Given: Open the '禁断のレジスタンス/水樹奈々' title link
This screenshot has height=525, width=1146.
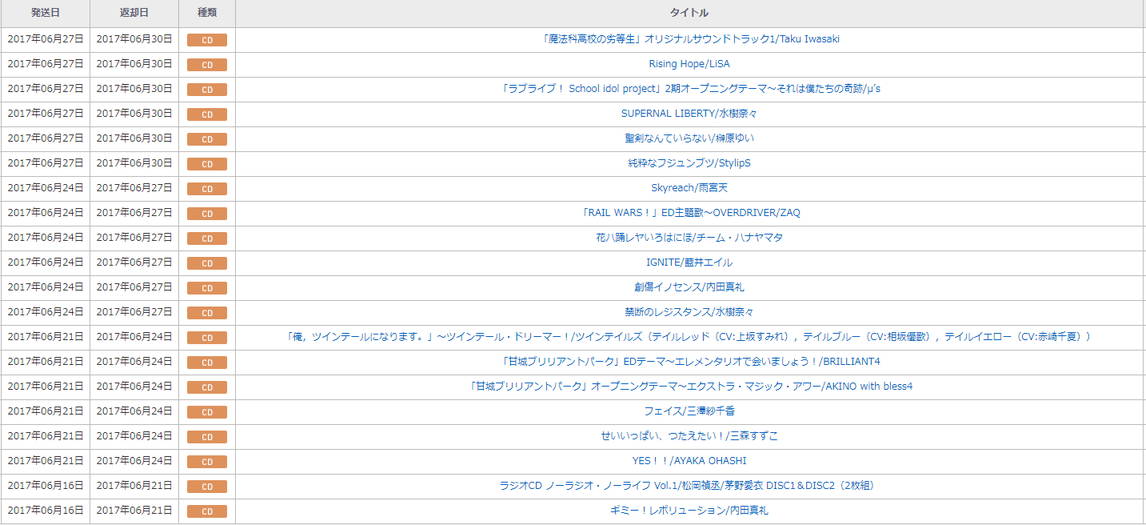Looking at the screenshot, I should tap(689, 311).
